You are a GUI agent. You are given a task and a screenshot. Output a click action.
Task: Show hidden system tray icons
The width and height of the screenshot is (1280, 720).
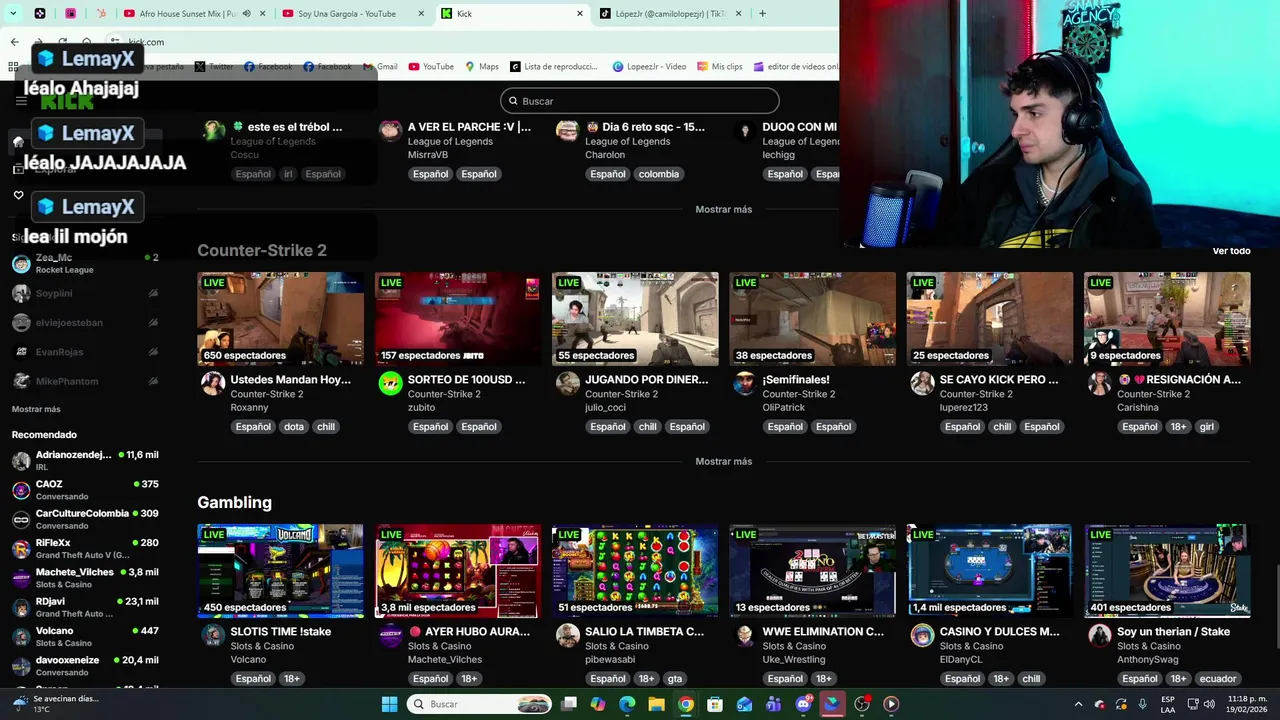tap(1078, 704)
